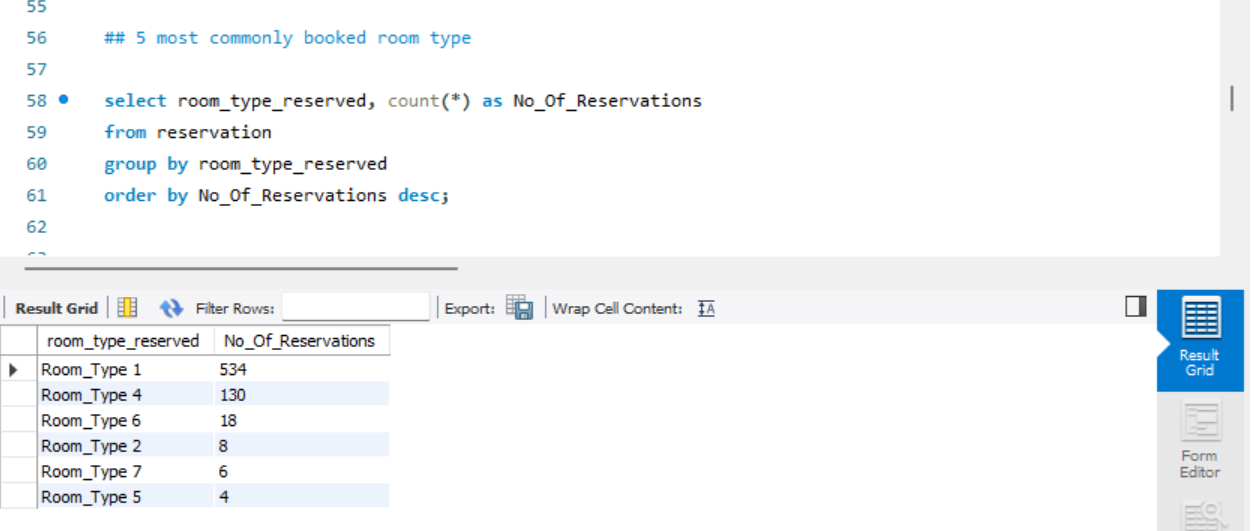
Task: Select the cell showing 534 reservations
Action: (233, 370)
